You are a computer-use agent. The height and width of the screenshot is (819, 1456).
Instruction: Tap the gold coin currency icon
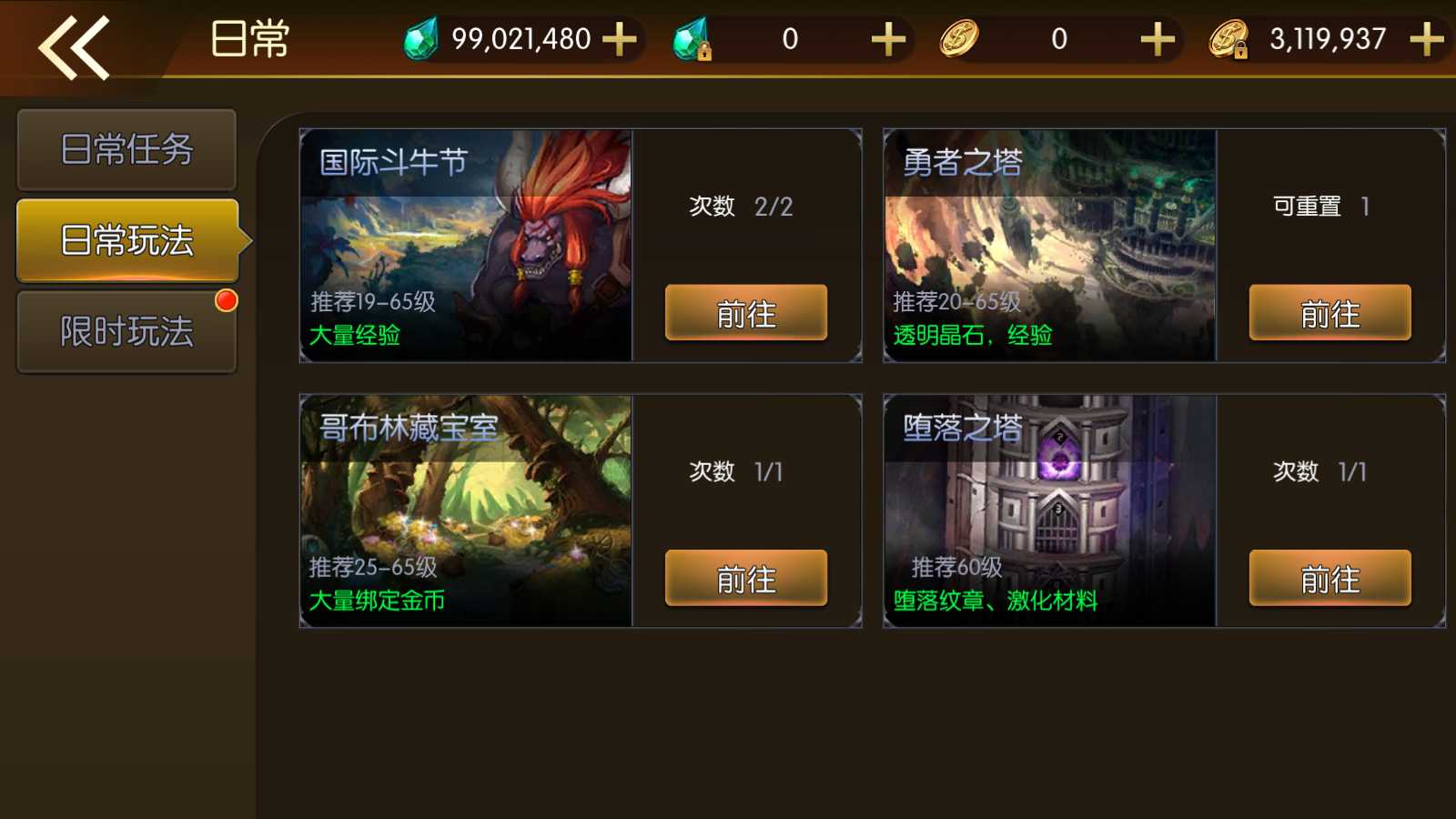pos(958,39)
